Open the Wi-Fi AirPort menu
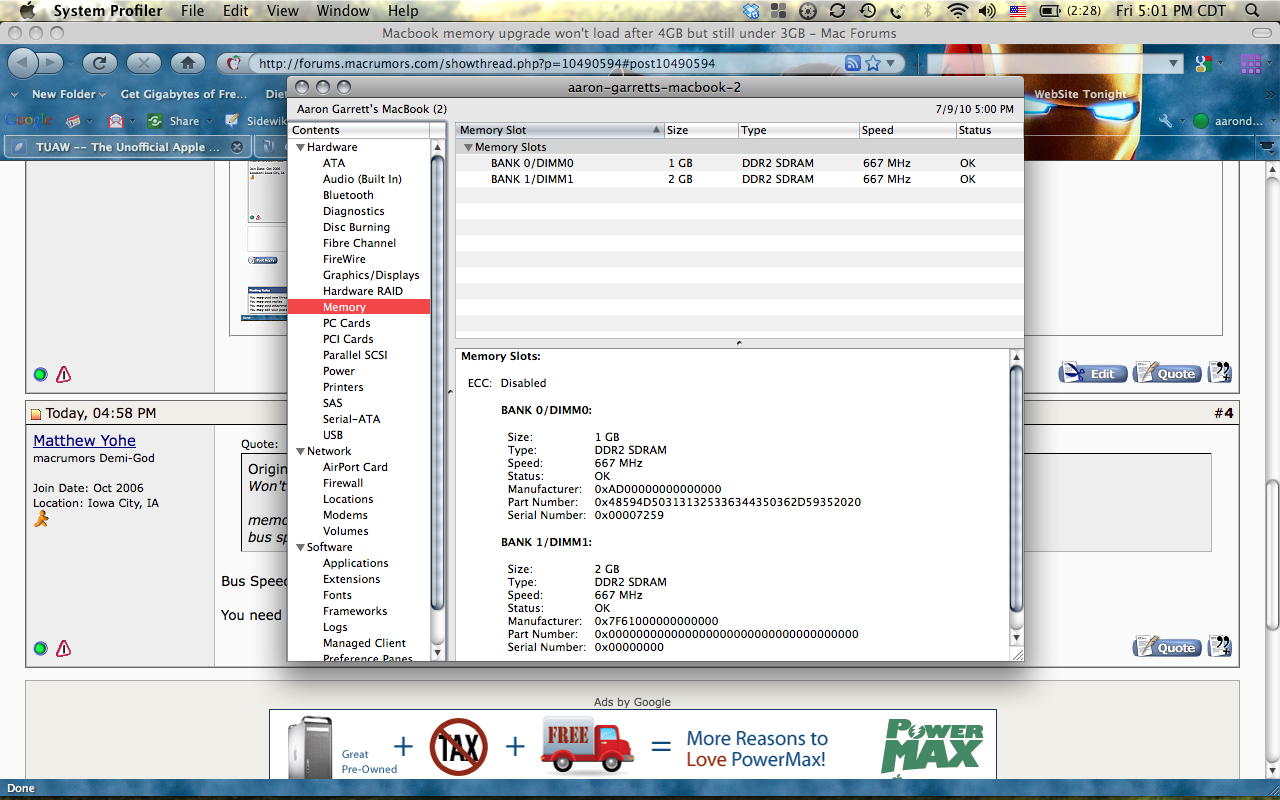Image resolution: width=1280 pixels, height=800 pixels. tap(958, 11)
